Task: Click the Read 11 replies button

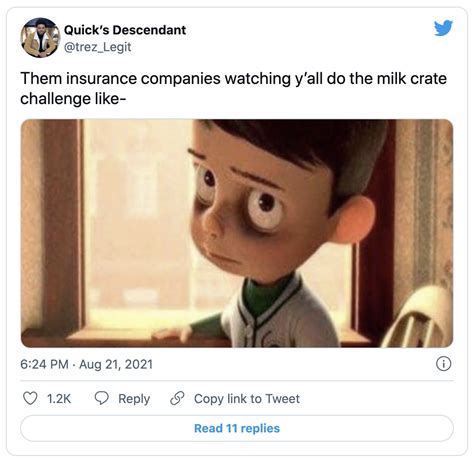Action: [x=237, y=428]
